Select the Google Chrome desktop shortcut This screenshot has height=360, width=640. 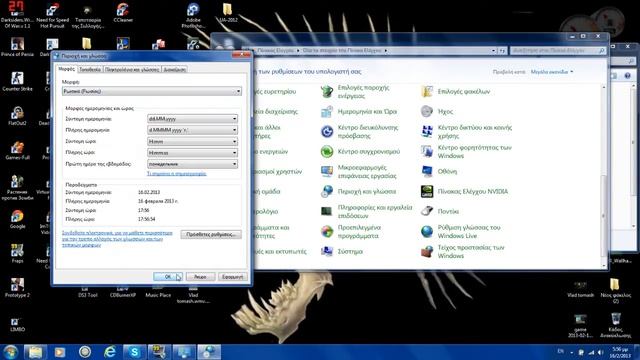(x=17, y=219)
